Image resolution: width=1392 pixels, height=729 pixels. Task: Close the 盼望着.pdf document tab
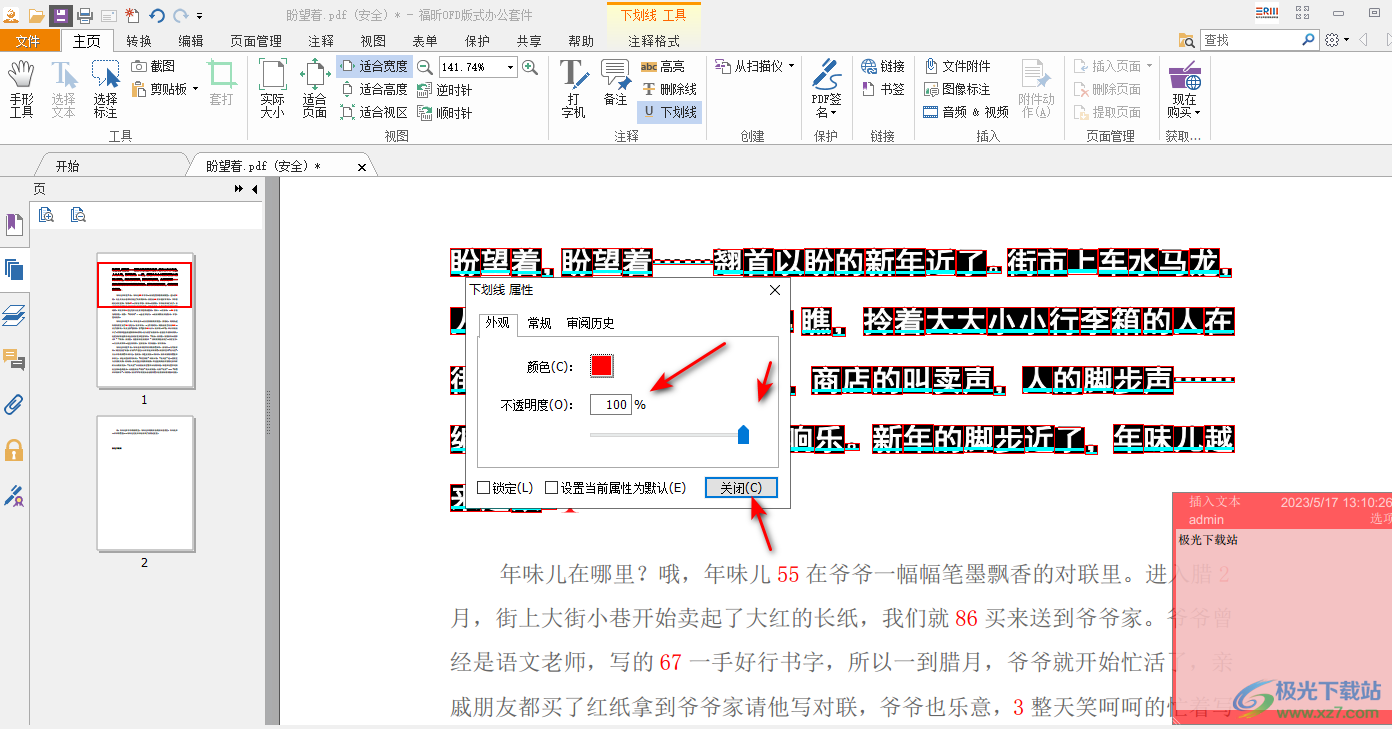click(x=362, y=167)
